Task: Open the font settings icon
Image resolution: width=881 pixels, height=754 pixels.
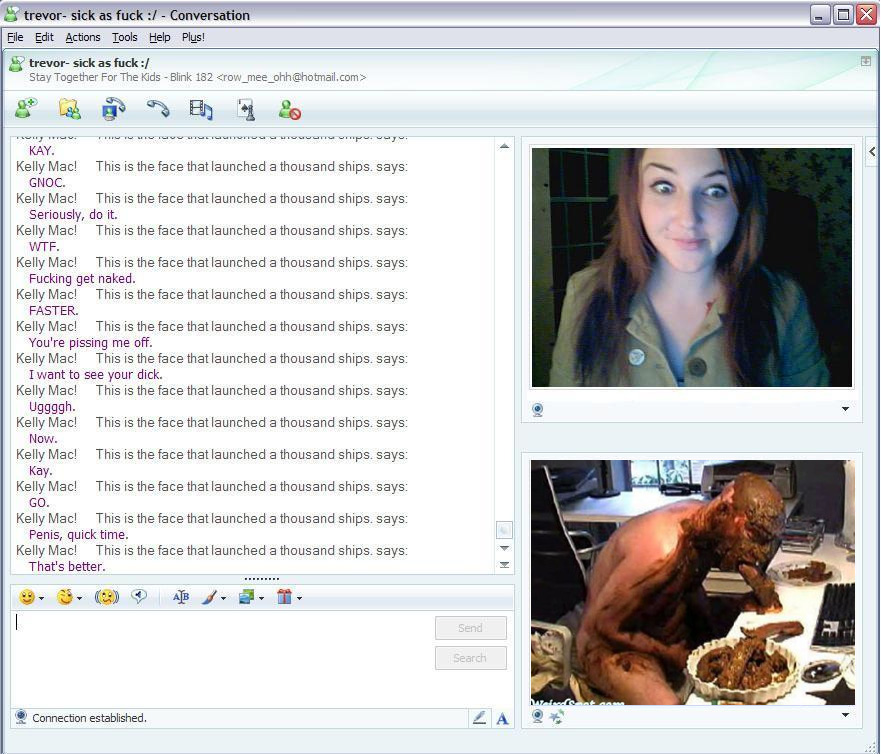Action: (181, 597)
